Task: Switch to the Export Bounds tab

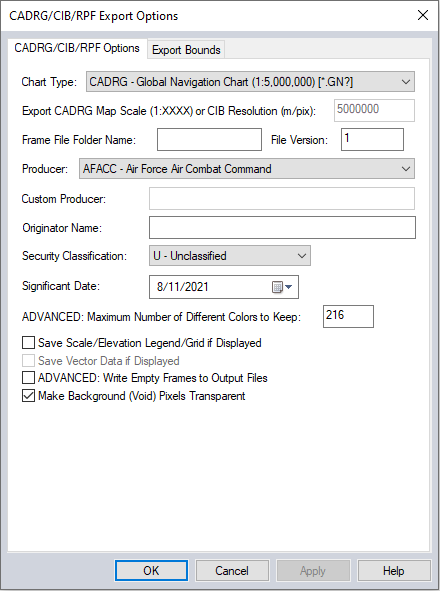Action: click(x=186, y=50)
